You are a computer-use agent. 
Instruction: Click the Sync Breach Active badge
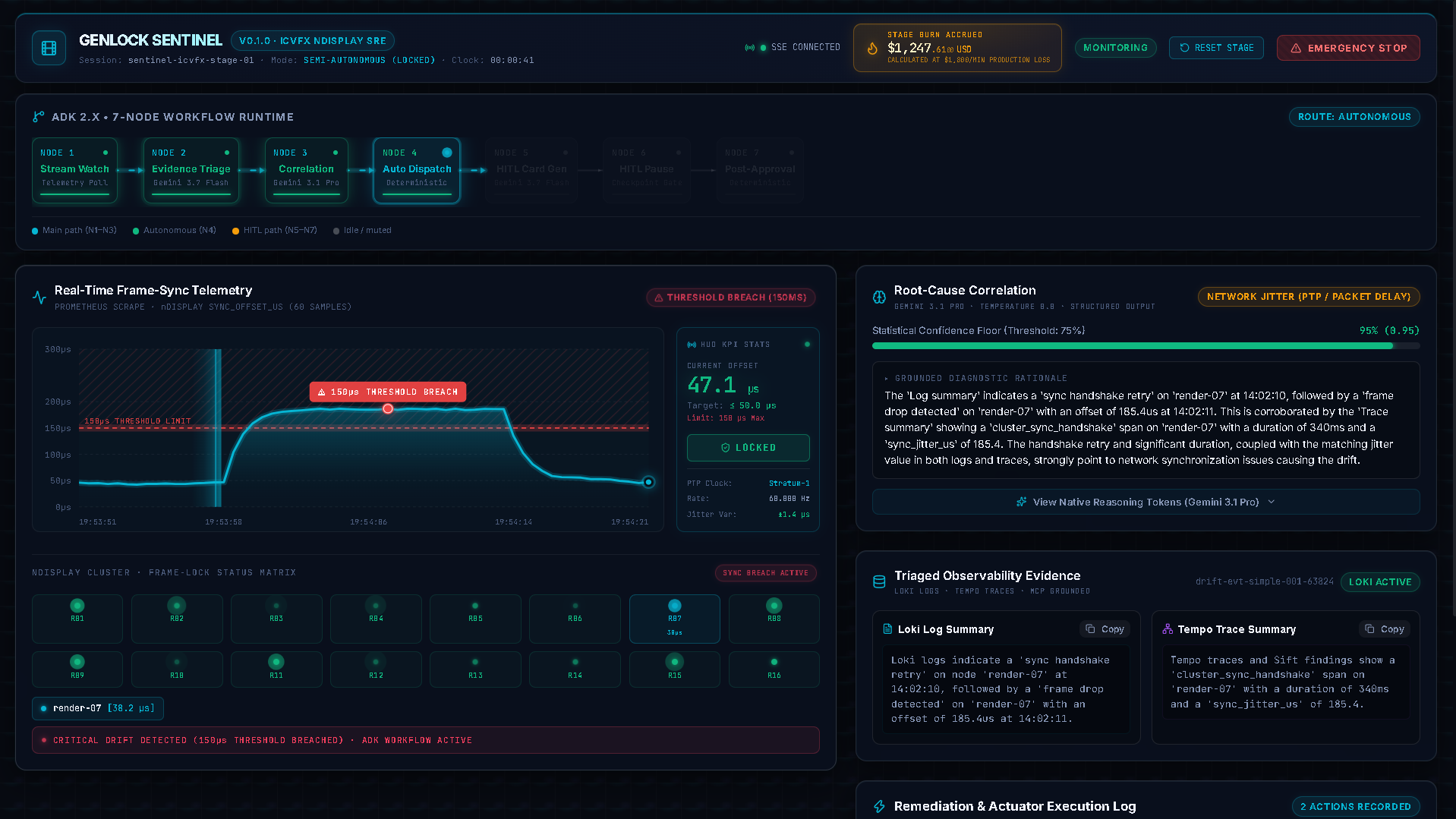pos(765,573)
